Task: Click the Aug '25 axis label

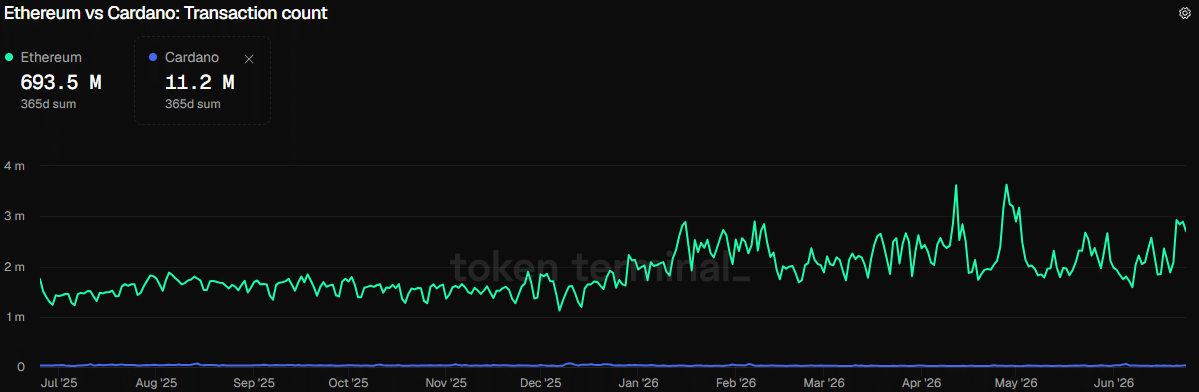Action: tap(157, 382)
